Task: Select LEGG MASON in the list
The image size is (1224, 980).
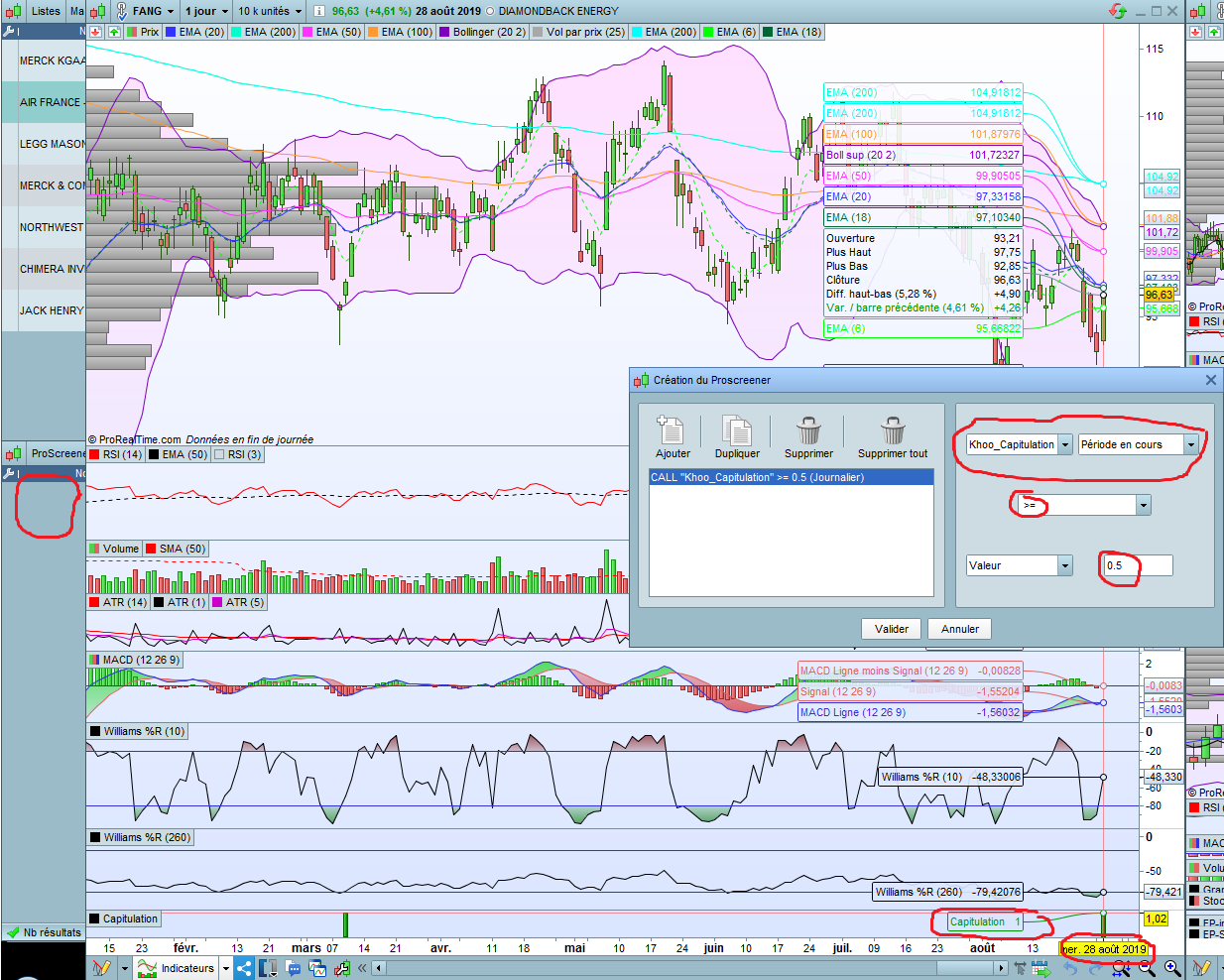Action: 44,144
